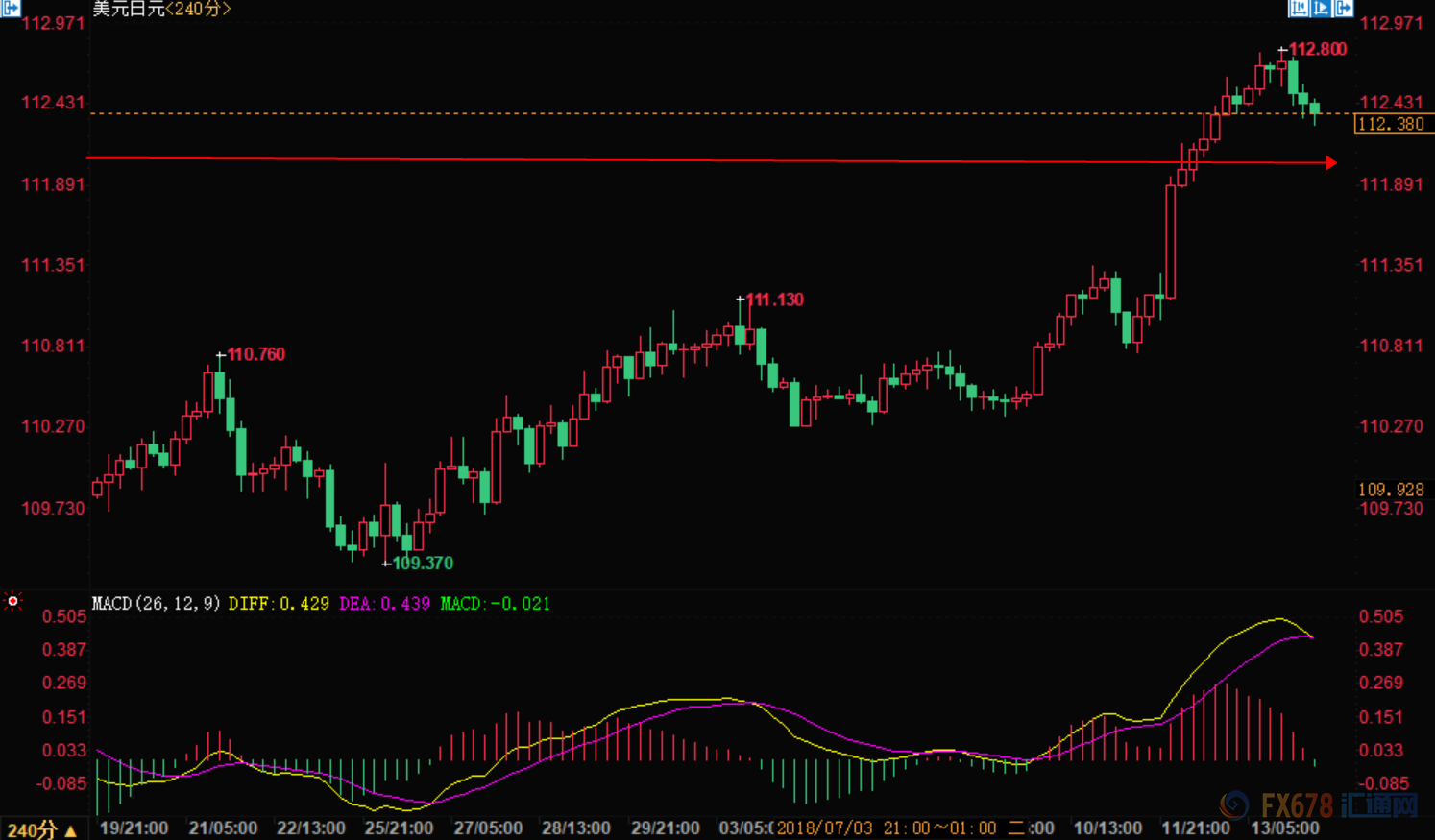Click the exit-arrow icon in top-left corner
1435x840 pixels.
10,8
